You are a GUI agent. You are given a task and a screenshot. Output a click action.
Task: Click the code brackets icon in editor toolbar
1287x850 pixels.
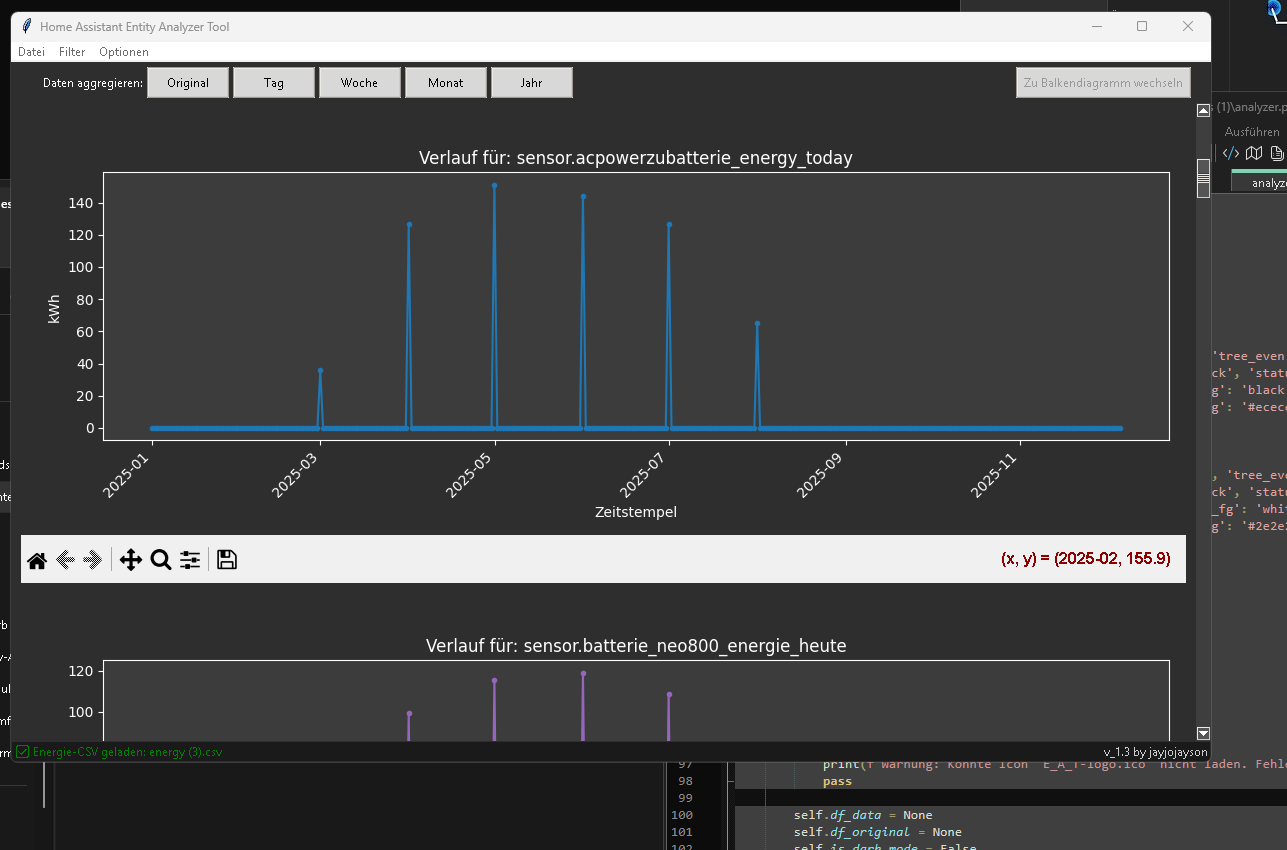[x=1231, y=153]
